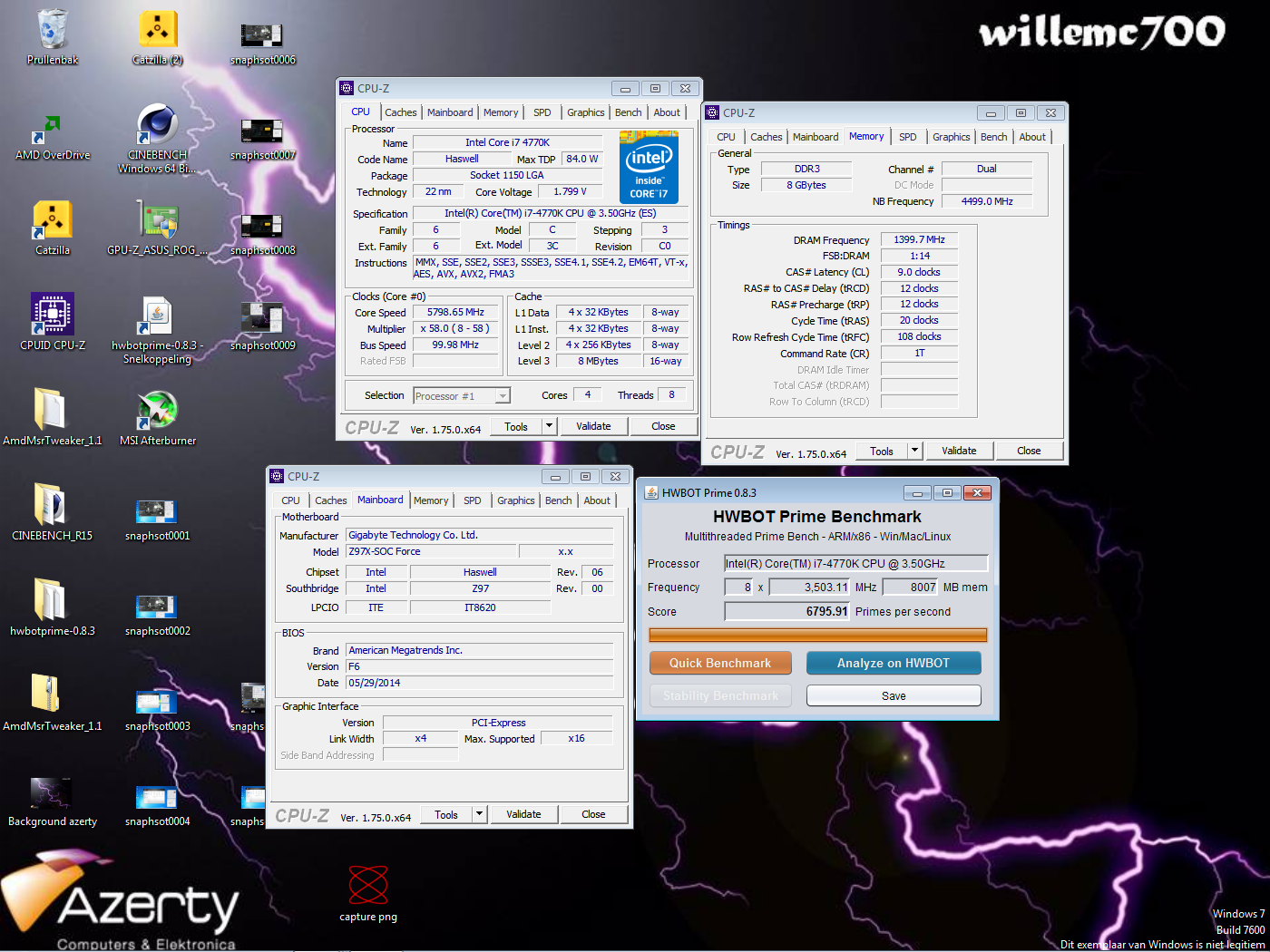This screenshot has height=952, width=1270.
Task: Click NB Frequency value 4499.0 MHz
Action: click(x=987, y=201)
